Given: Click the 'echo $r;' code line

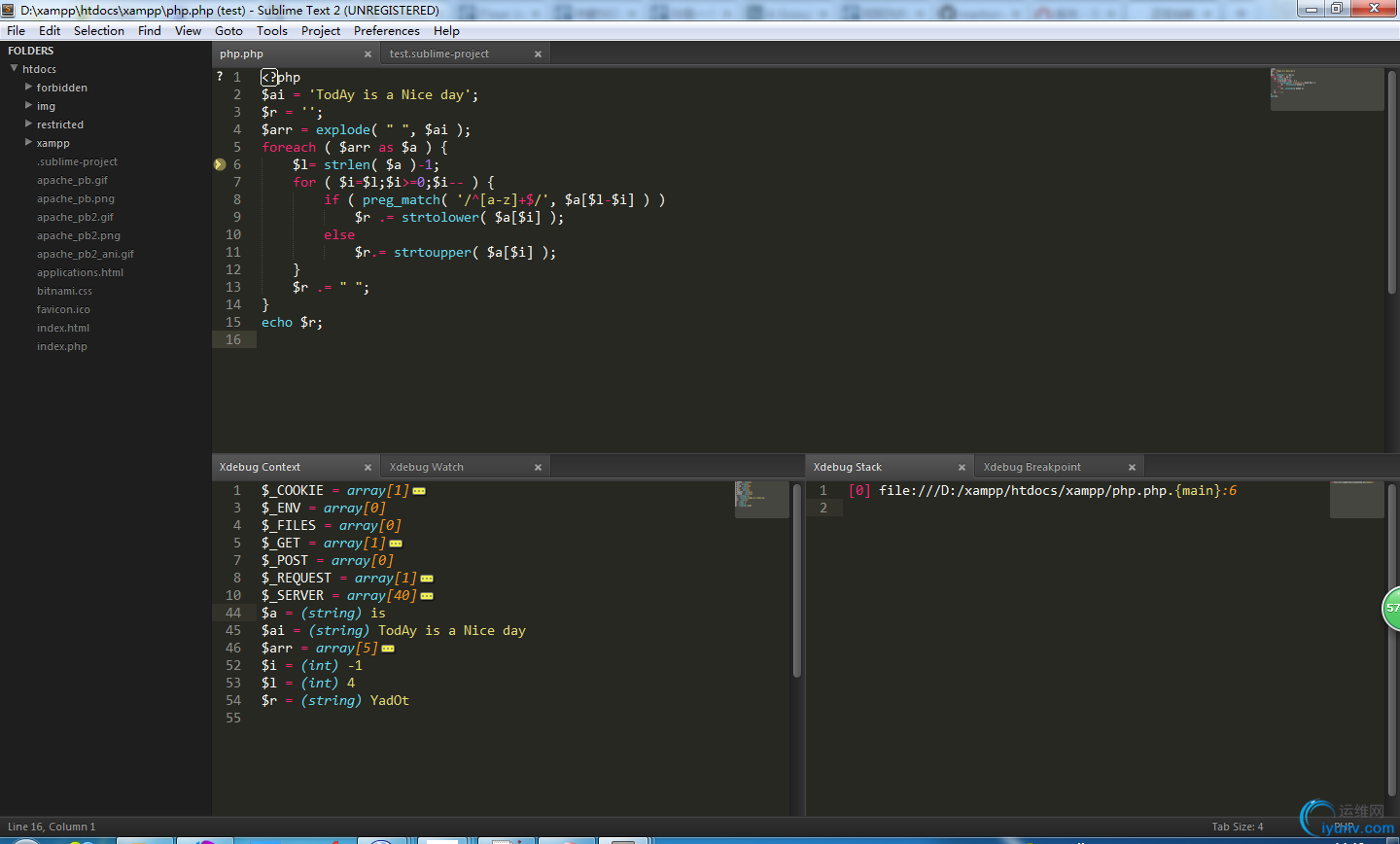Looking at the screenshot, I should pyautogui.click(x=292, y=322).
